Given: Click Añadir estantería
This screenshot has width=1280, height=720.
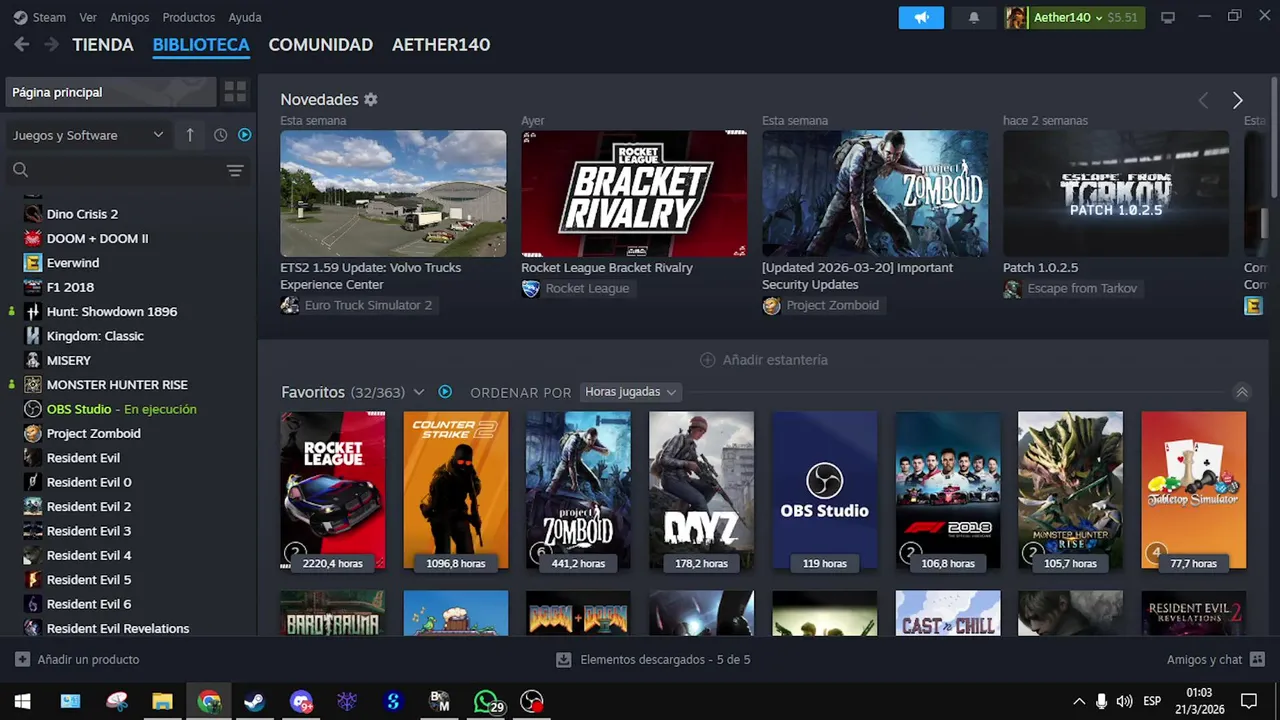Looking at the screenshot, I should point(765,360).
